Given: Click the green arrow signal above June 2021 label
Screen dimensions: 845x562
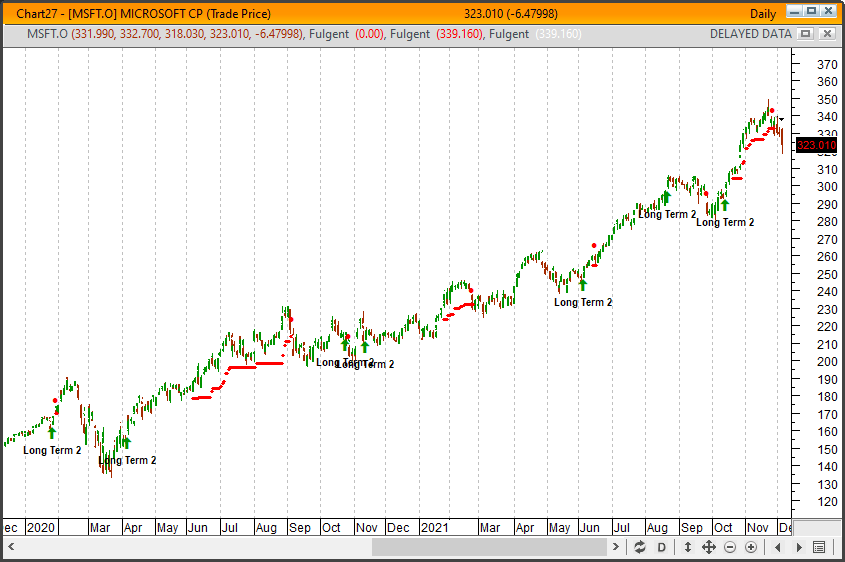Looking at the screenshot, I should (x=582, y=285).
